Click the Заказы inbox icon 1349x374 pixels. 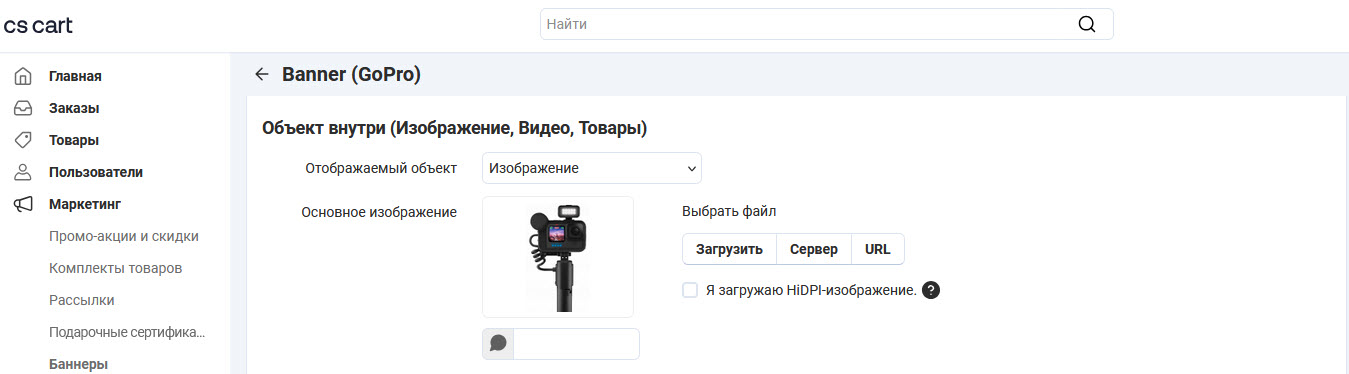click(x=23, y=108)
